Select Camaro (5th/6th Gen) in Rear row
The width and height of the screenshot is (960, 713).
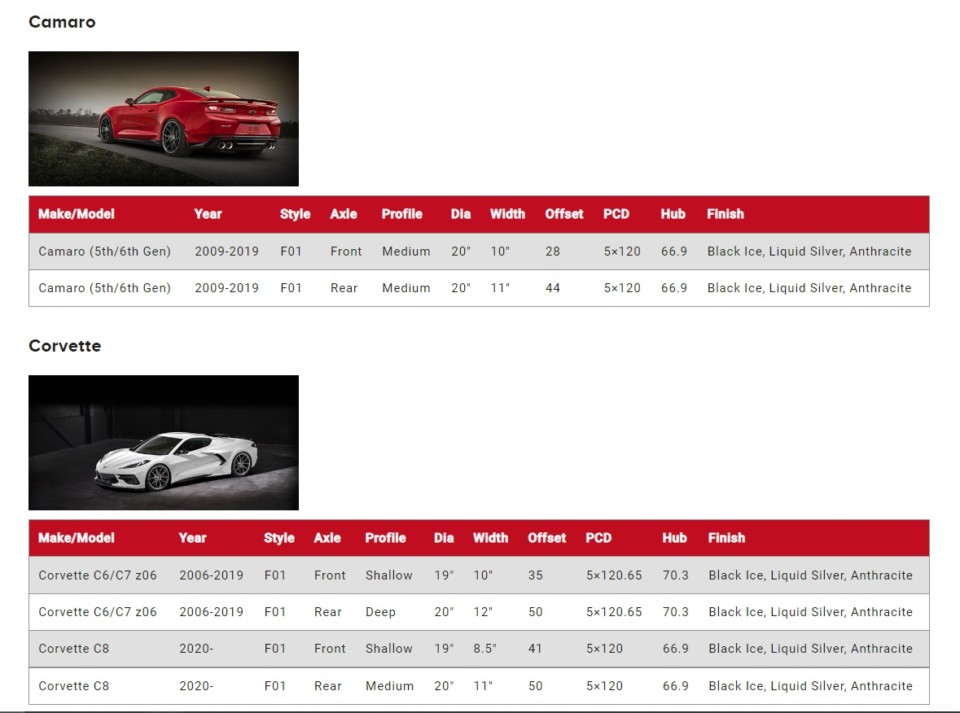[105, 288]
